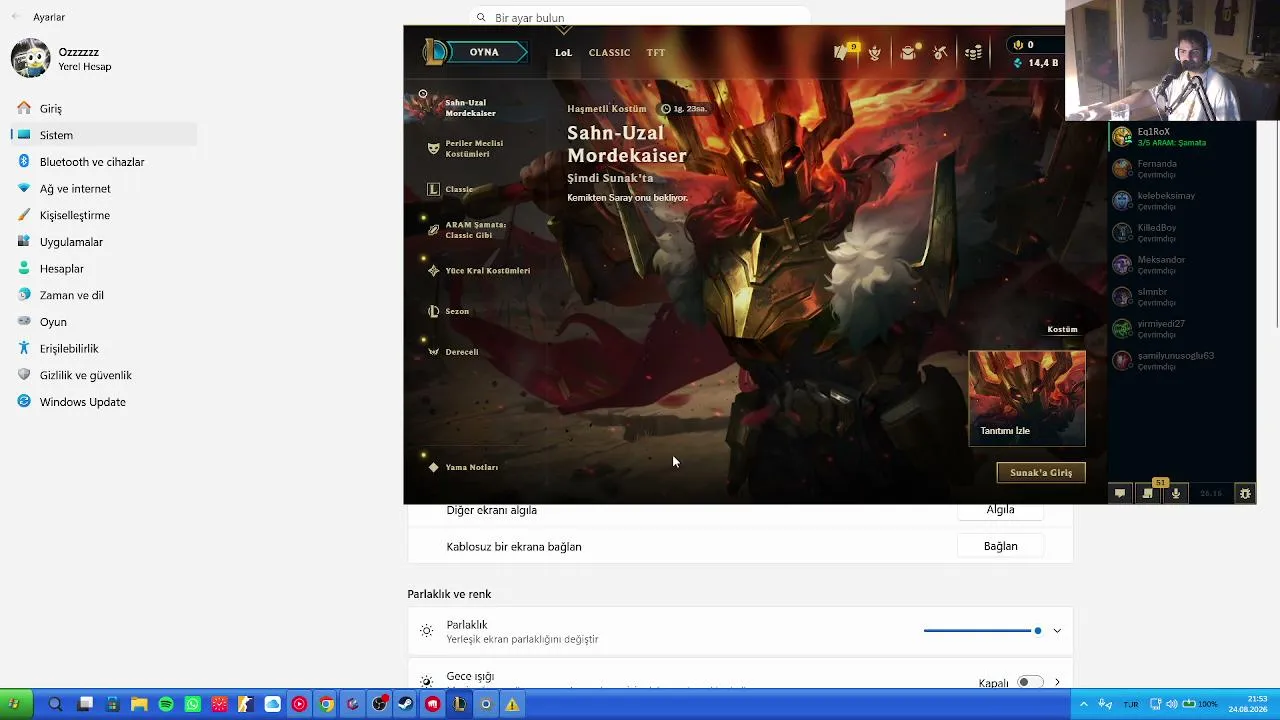Open OBS Studio from the taskbar
This screenshot has width=1280, height=720.
(x=379, y=704)
